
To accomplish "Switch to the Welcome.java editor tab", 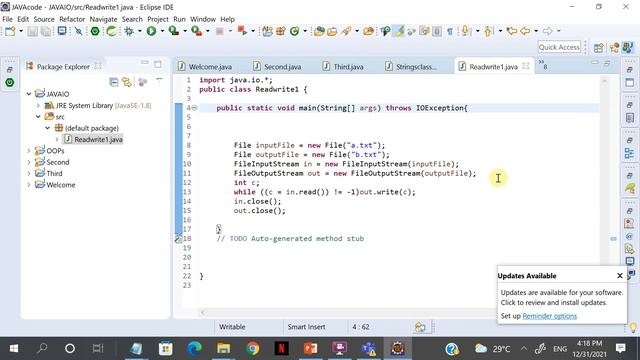I will (205, 67).
